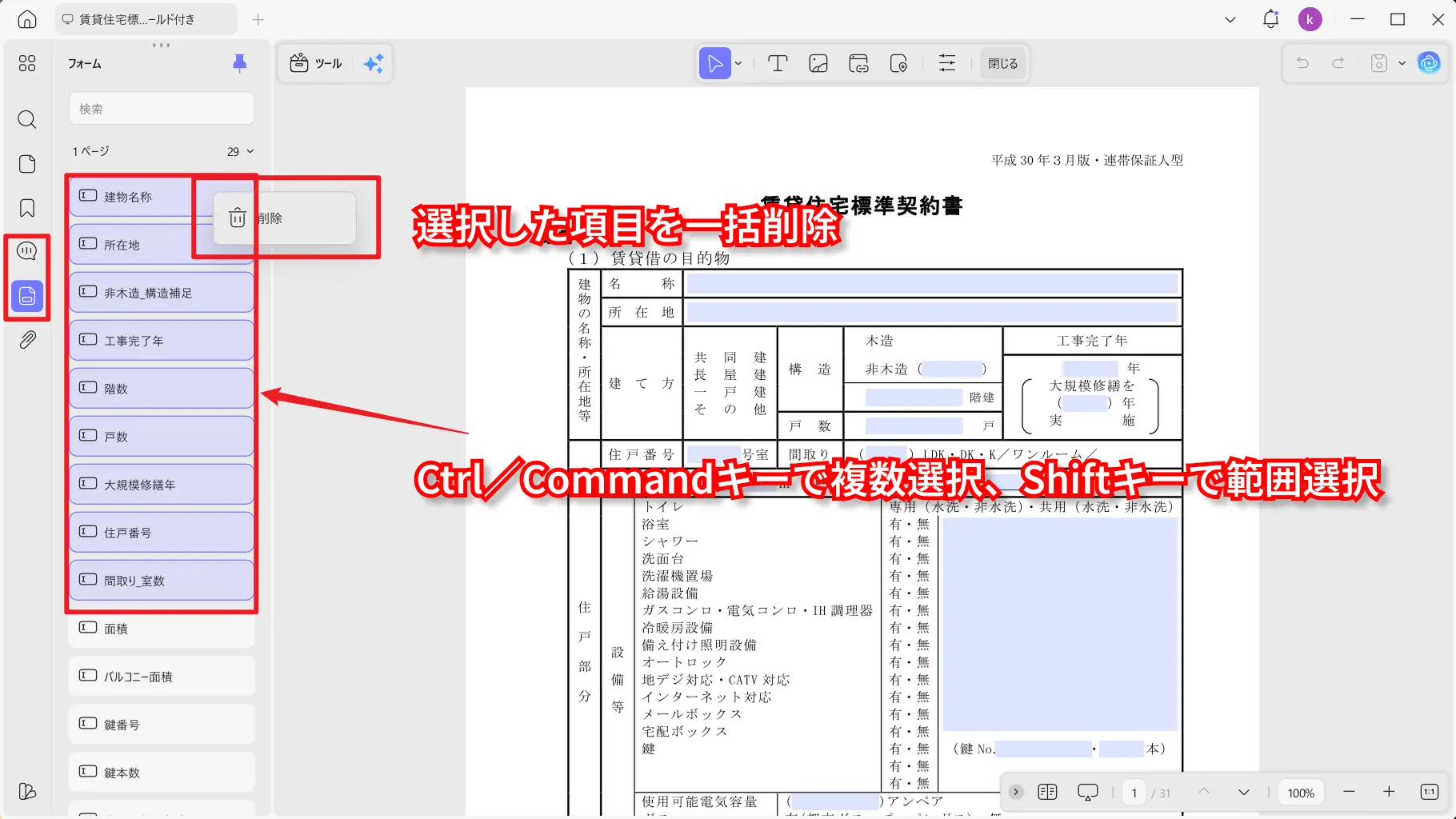The image size is (1456, 819).
Task: Select the signature field tool
Action: pos(898,63)
